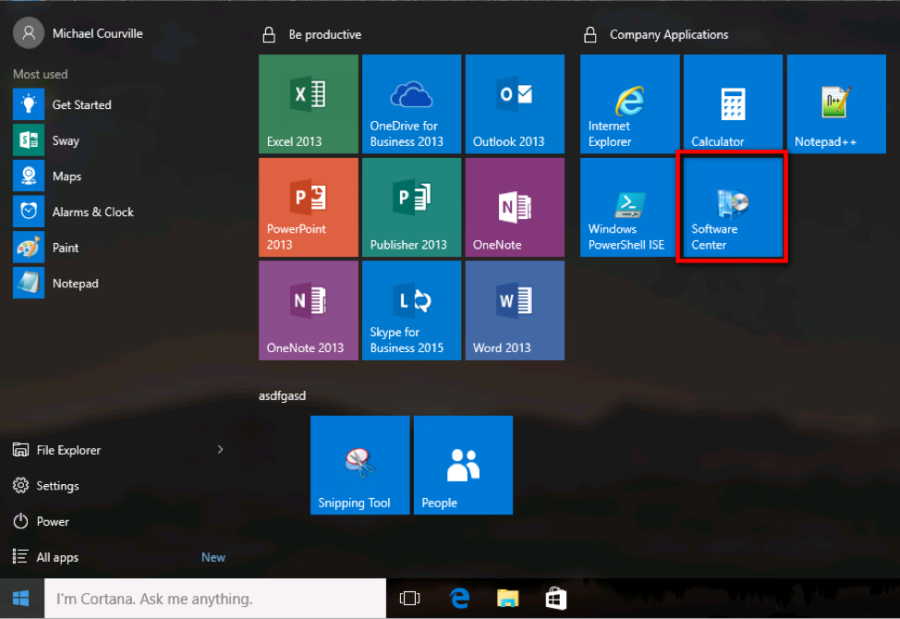The image size is (900, 619).
Task: Open Outlook 2013 tile
Action: (515, 104)
